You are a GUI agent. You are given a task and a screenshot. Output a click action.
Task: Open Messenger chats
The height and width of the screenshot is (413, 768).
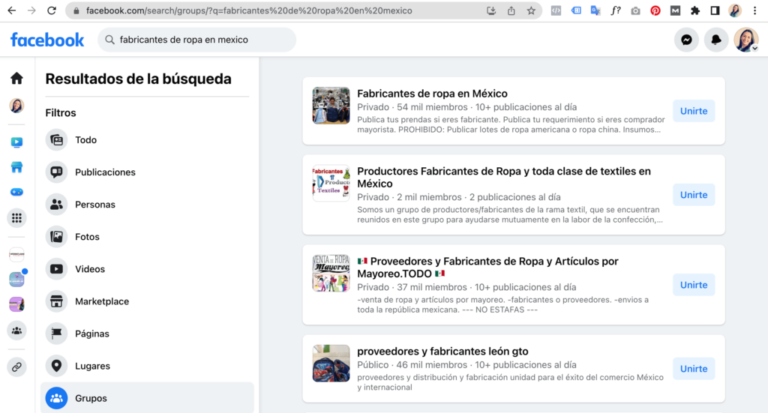686,40
